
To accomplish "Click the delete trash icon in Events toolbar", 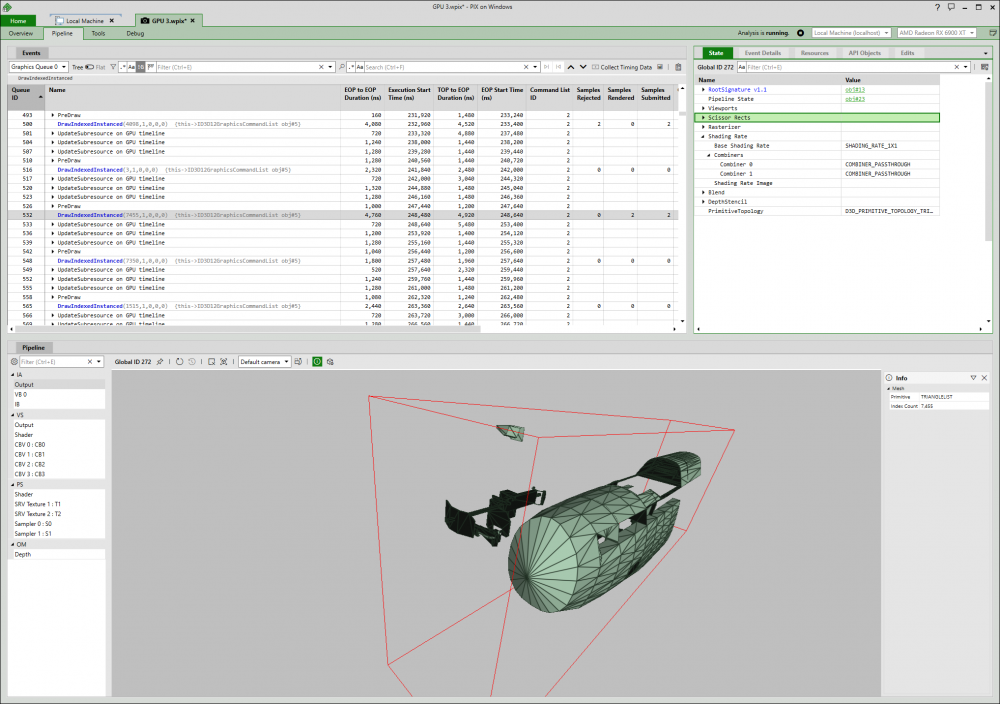I will [x=678, y=67].
